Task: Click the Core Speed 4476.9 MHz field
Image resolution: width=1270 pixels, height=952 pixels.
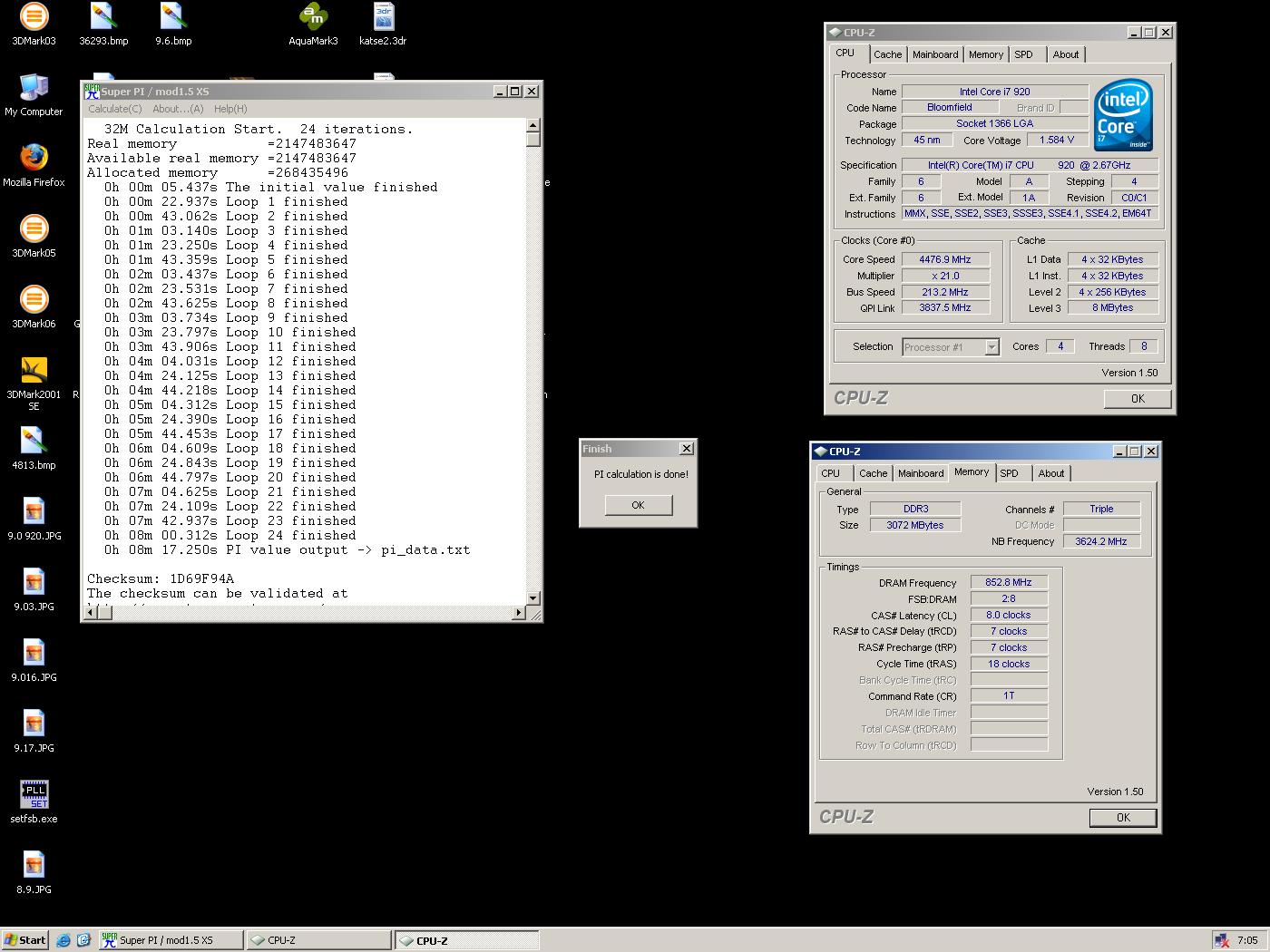Action: point(944,259)
